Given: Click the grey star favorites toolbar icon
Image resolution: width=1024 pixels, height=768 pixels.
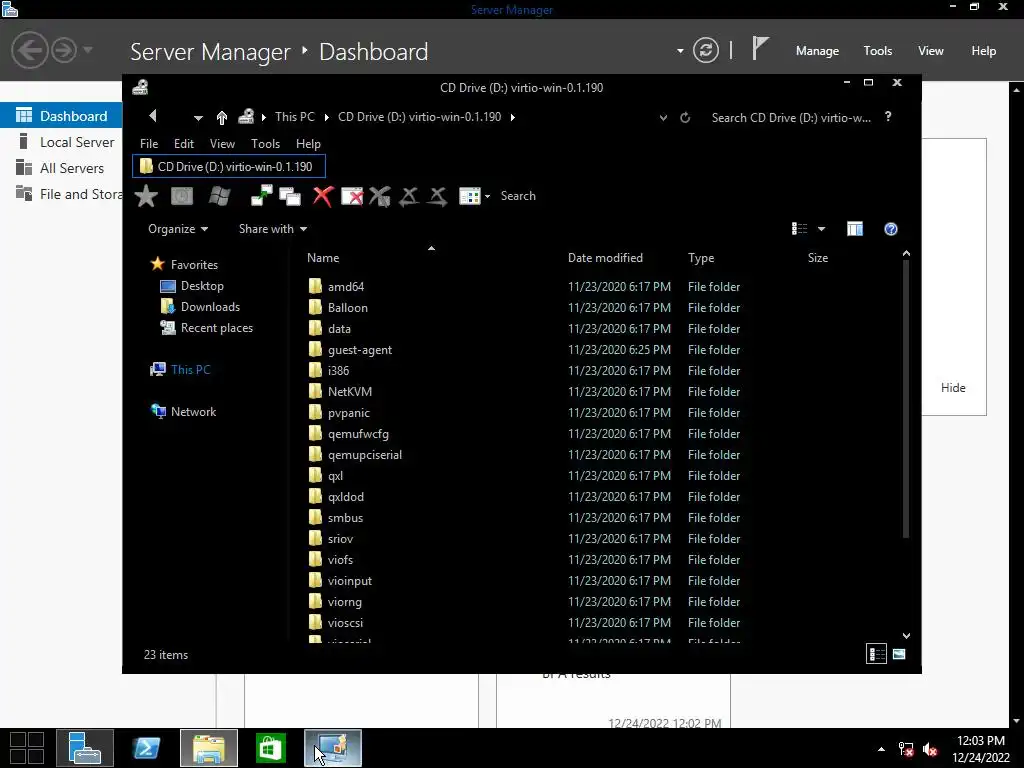Looking at the screenshot, I should tap(146, 196).
